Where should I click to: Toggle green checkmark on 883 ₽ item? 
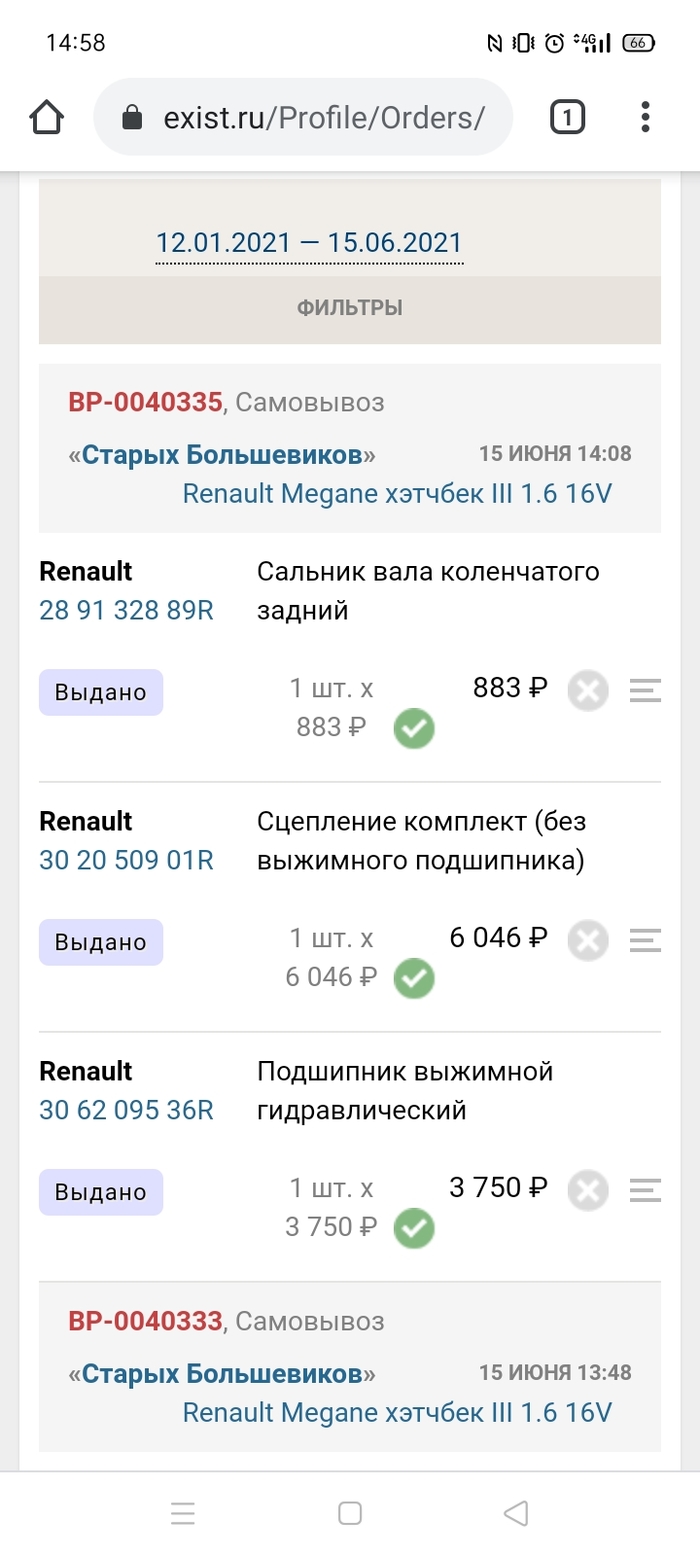tap(414, 729)
